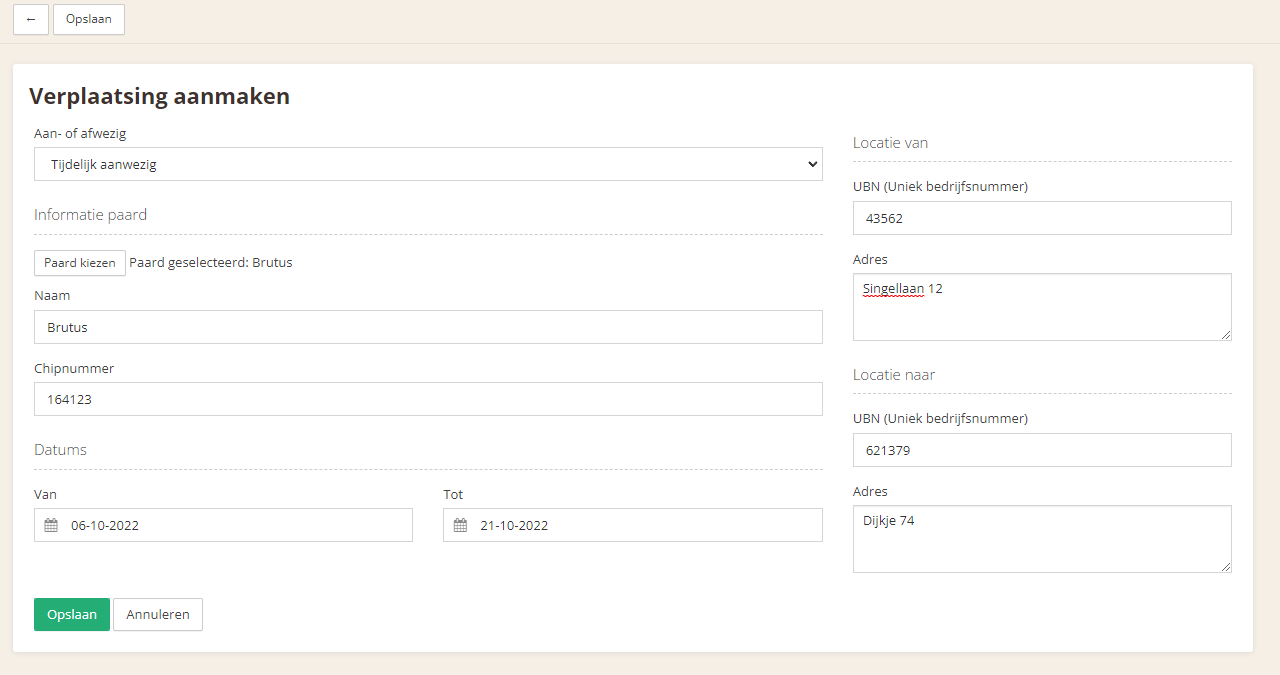Cancel with the Annuleren button
This screenshot has width=1280, height=675.
pyautogui.click(x=158, y=615)
